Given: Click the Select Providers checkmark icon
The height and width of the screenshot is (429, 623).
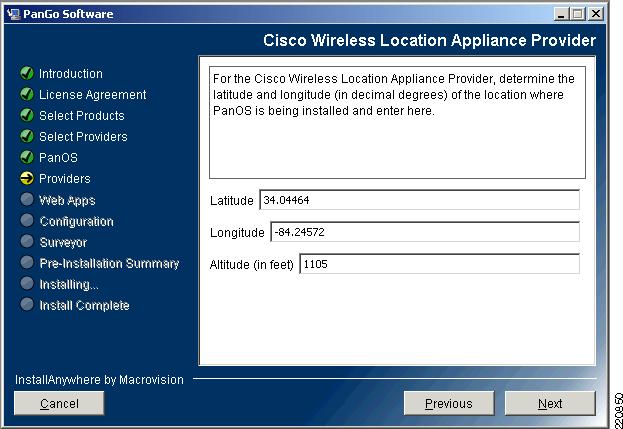Looking at the screenshot, I should [x=27, y=136].
